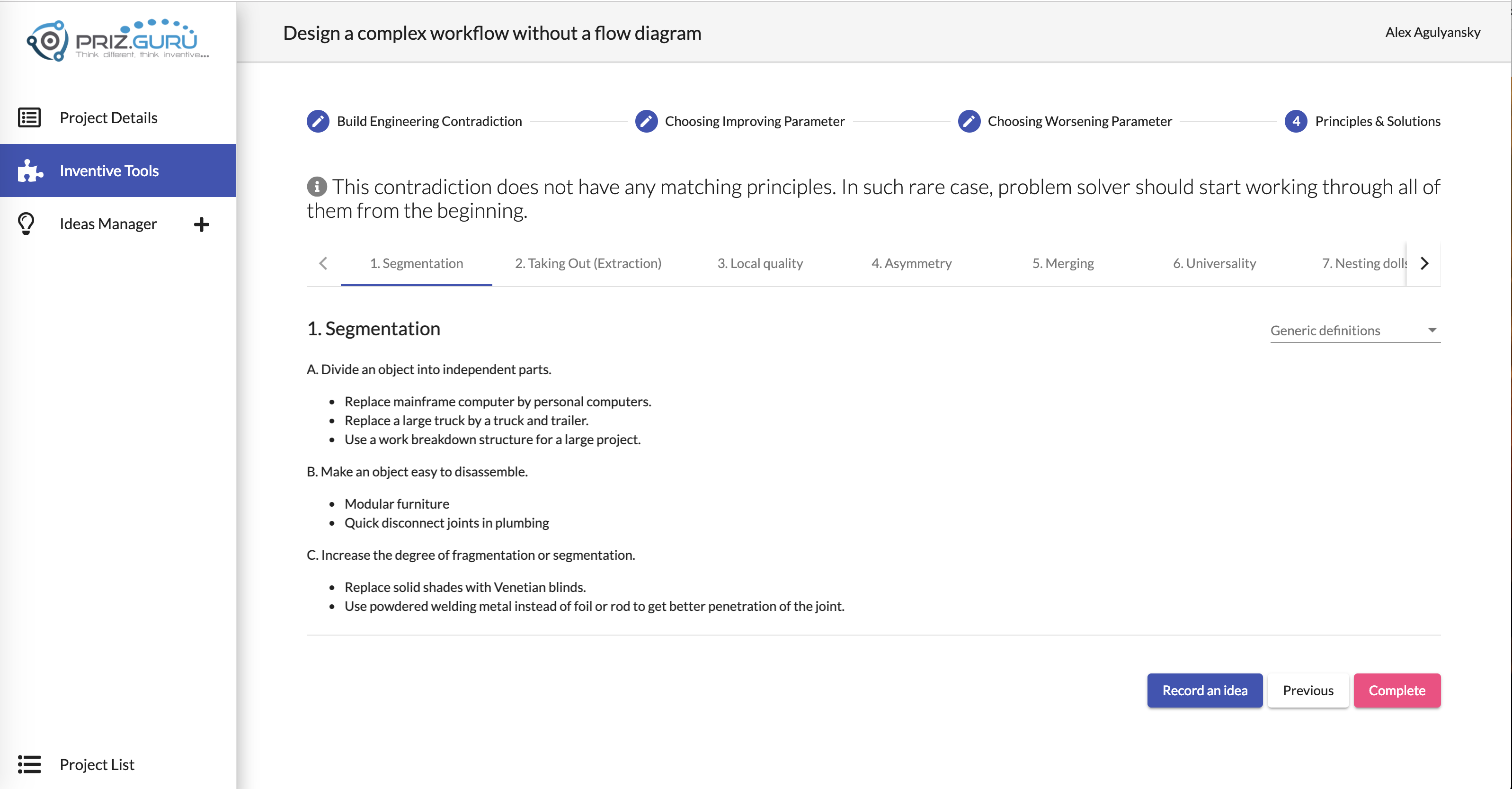This screenshot has width=1512, height=789.
Task: Open the Generic definitions dropdown
Action: (1355, 331)
